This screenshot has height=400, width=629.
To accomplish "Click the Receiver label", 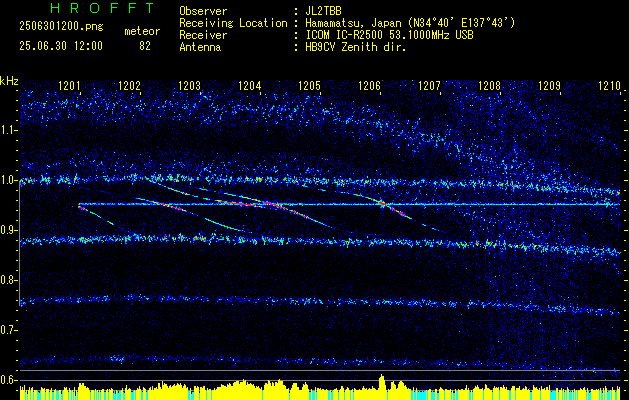I will click(x=203, y=35).
